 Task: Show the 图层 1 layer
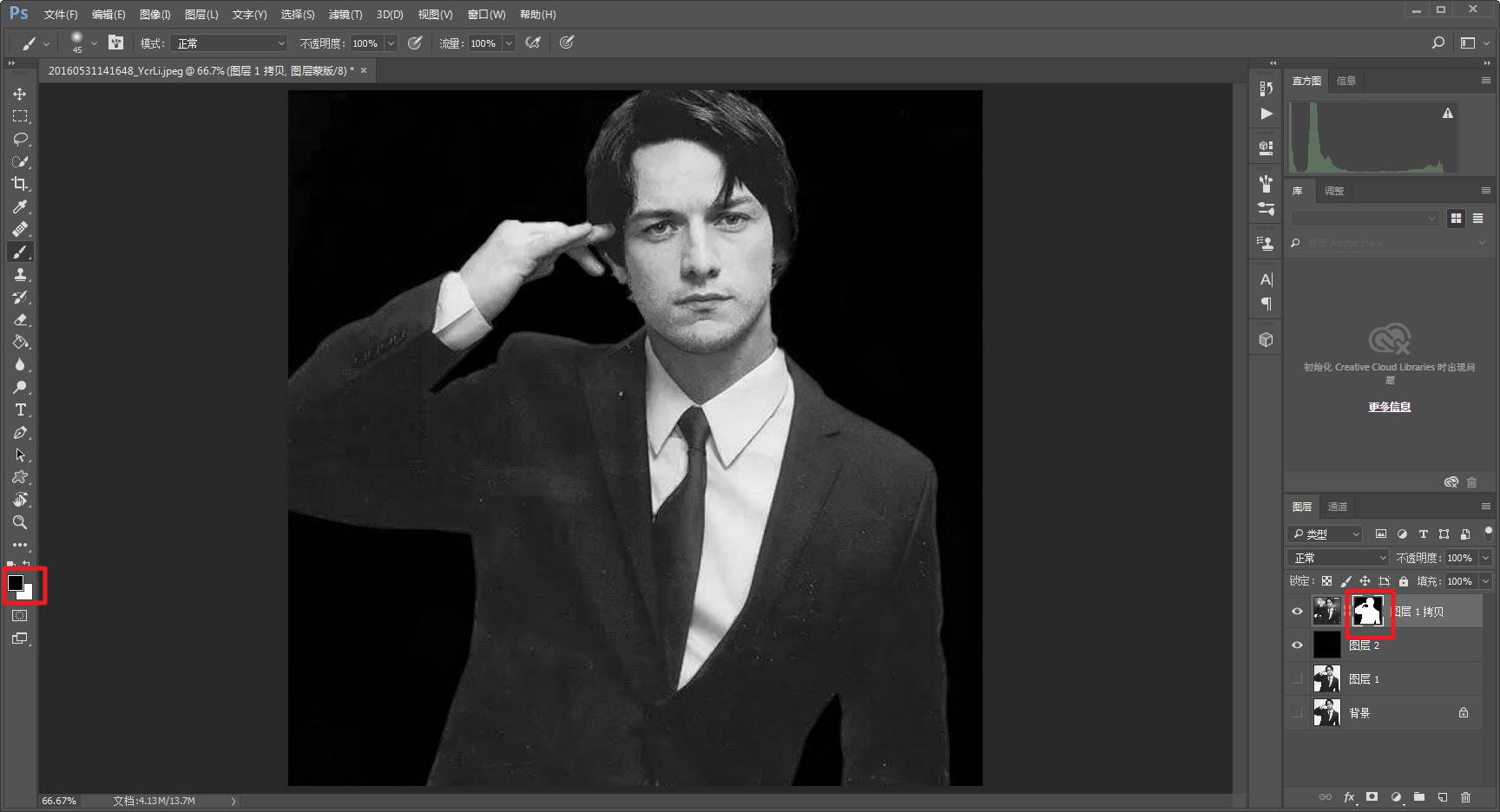[1297, 679]
